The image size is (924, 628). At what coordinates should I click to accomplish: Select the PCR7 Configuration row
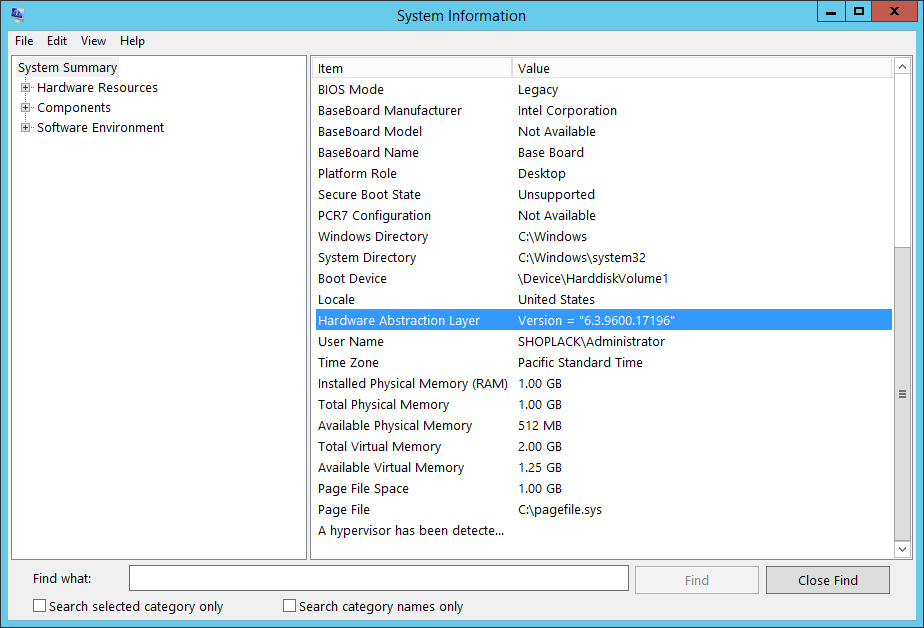pyautogui.click(x=603, y=216)
